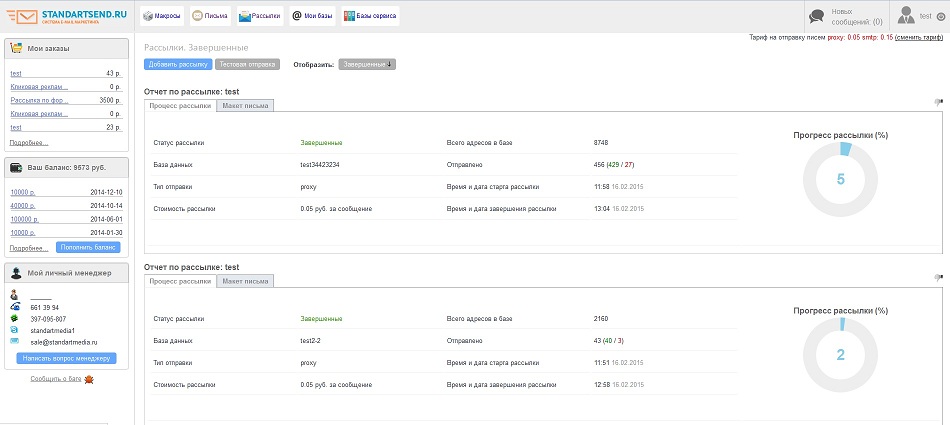Click finish time 13:04 16.02.2015
The image size is (950, 425).
click(619, 209)
